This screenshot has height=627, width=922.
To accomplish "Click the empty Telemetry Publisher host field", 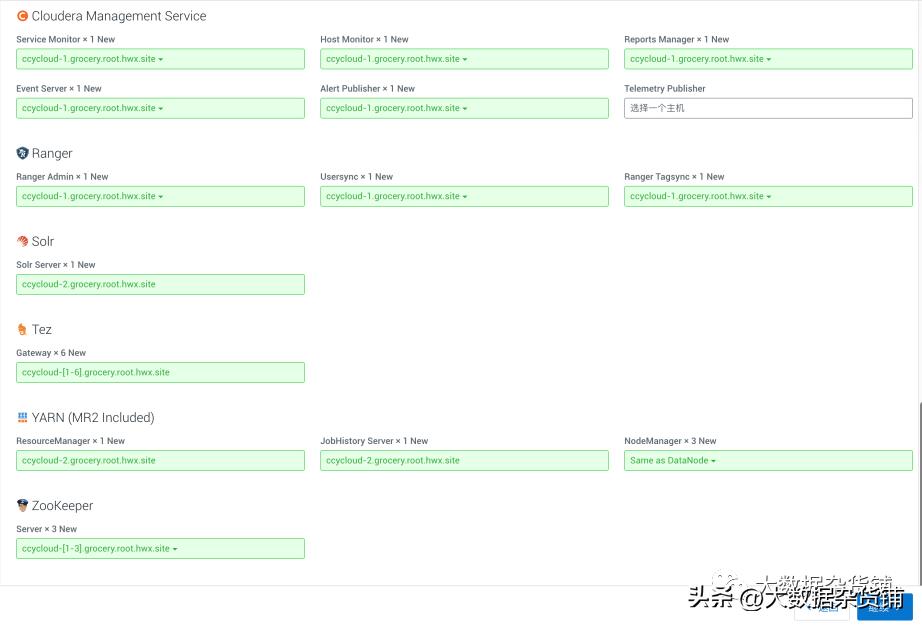I will pyautogui.click(x=768, y=108).
